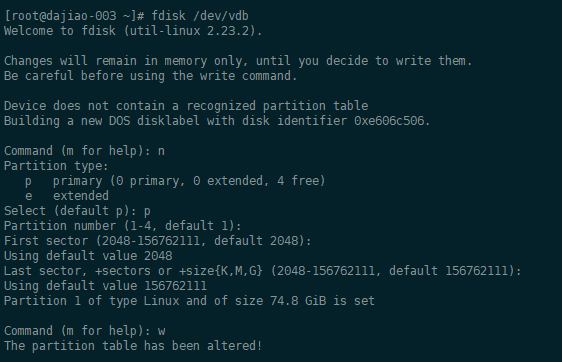Click the "e extended" option line
The height and width of the screenshot is (362, 562).
click(x=67, y=196)
